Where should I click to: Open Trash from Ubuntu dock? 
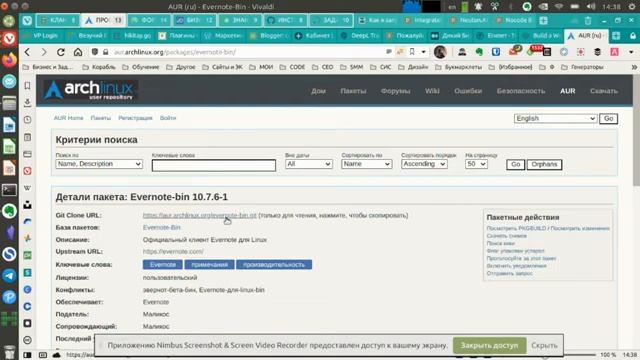[9, 351]
